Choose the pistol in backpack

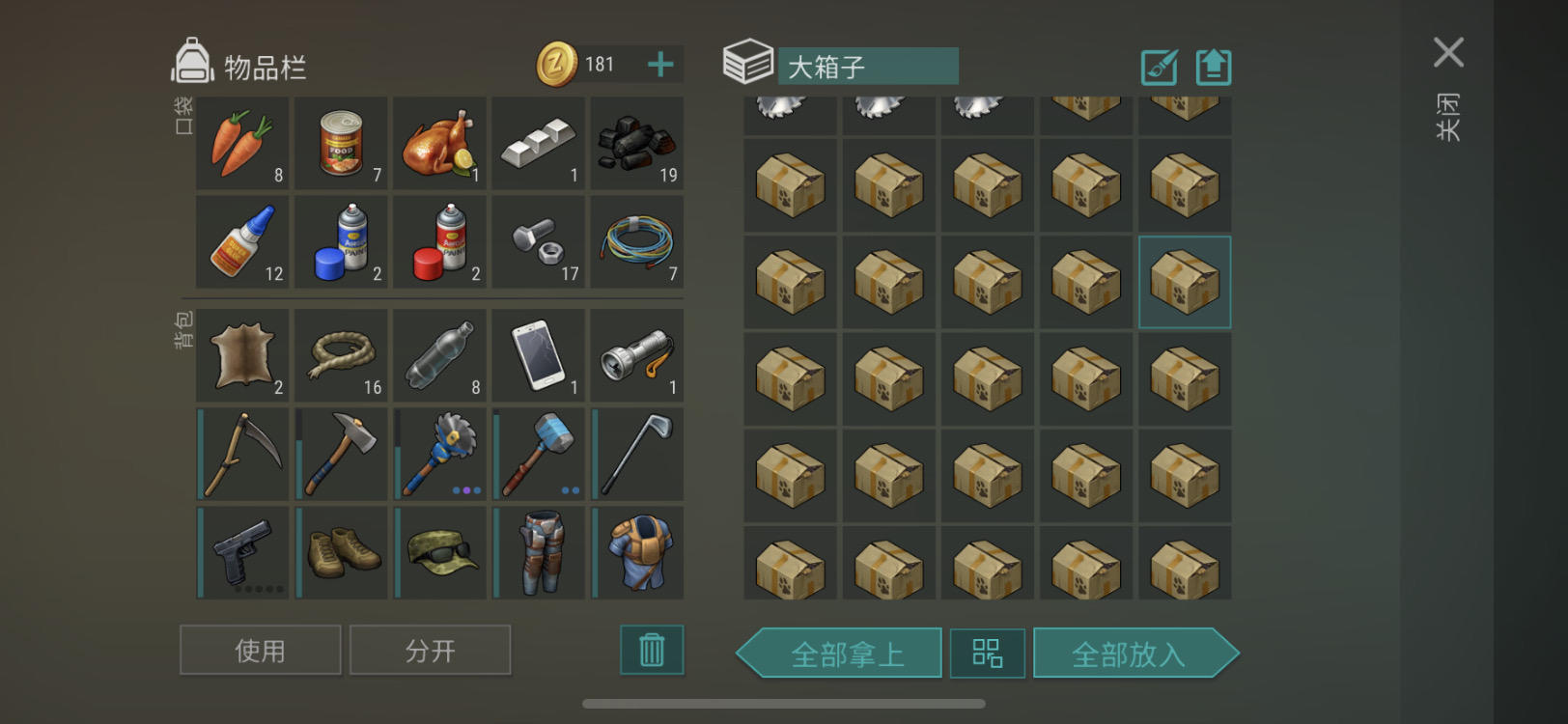[x=243, y=552]
